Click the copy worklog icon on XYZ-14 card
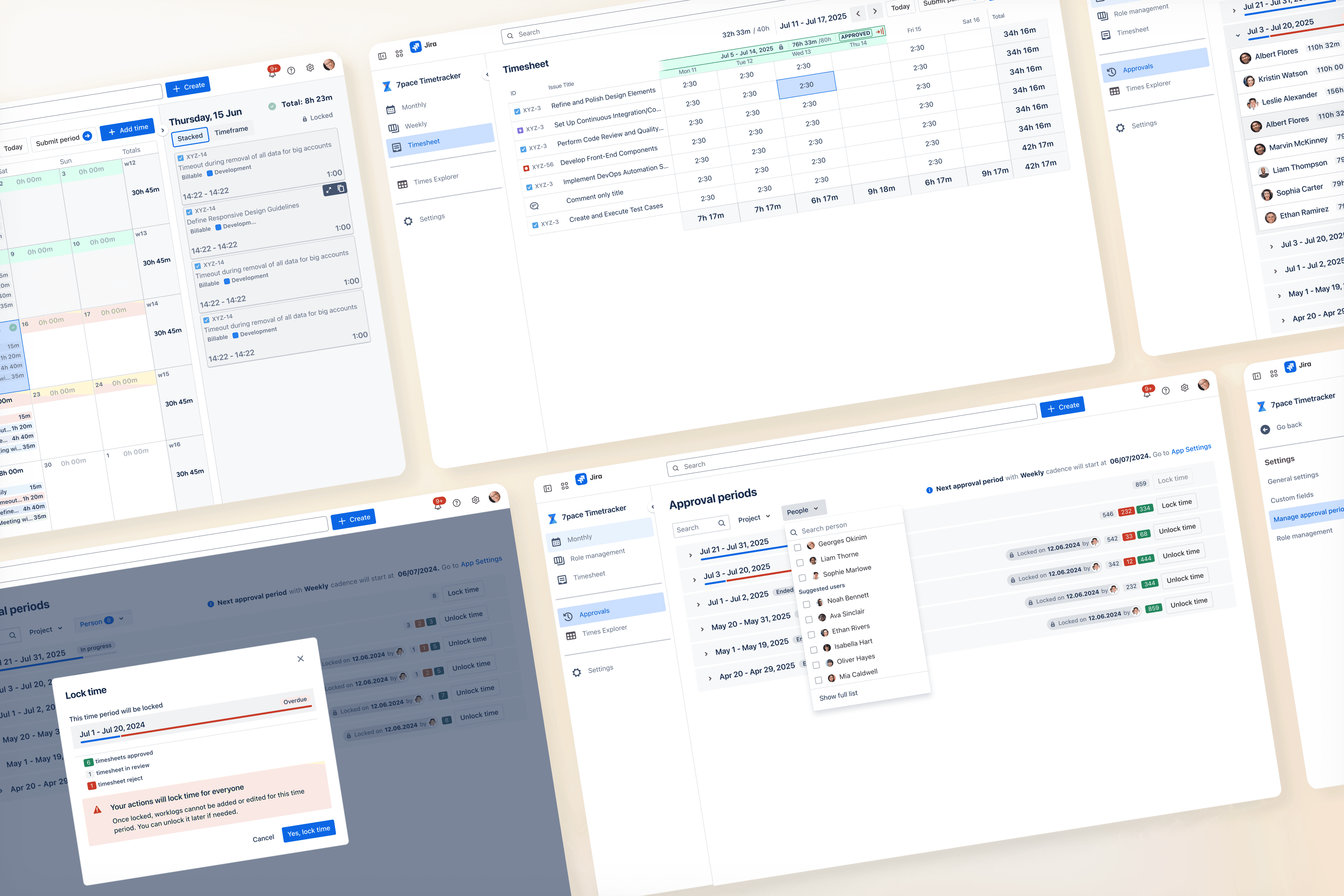The height and width of the screenshot is (896, 1344). coord(341,188)
